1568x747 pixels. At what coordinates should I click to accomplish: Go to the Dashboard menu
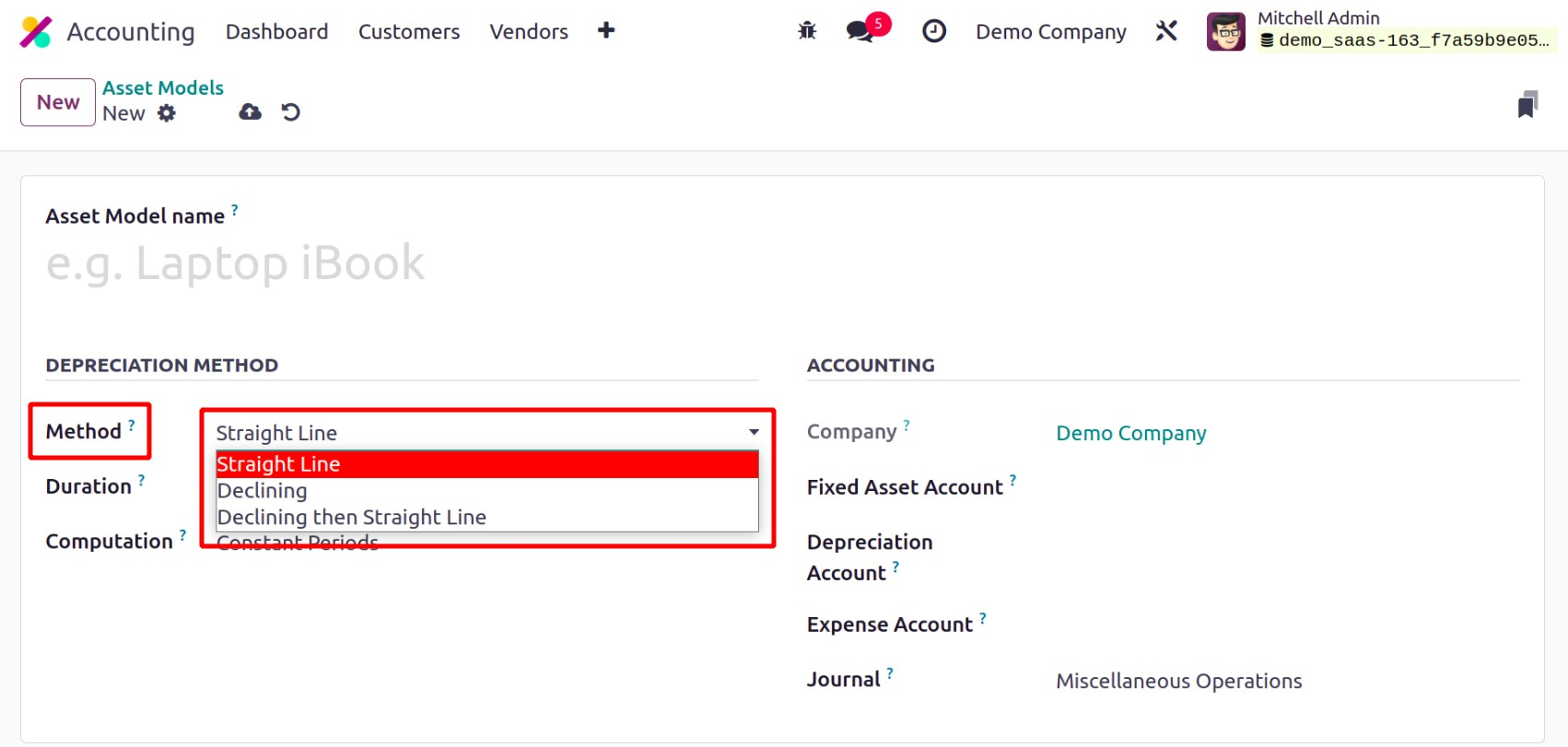tap(276, 31)
